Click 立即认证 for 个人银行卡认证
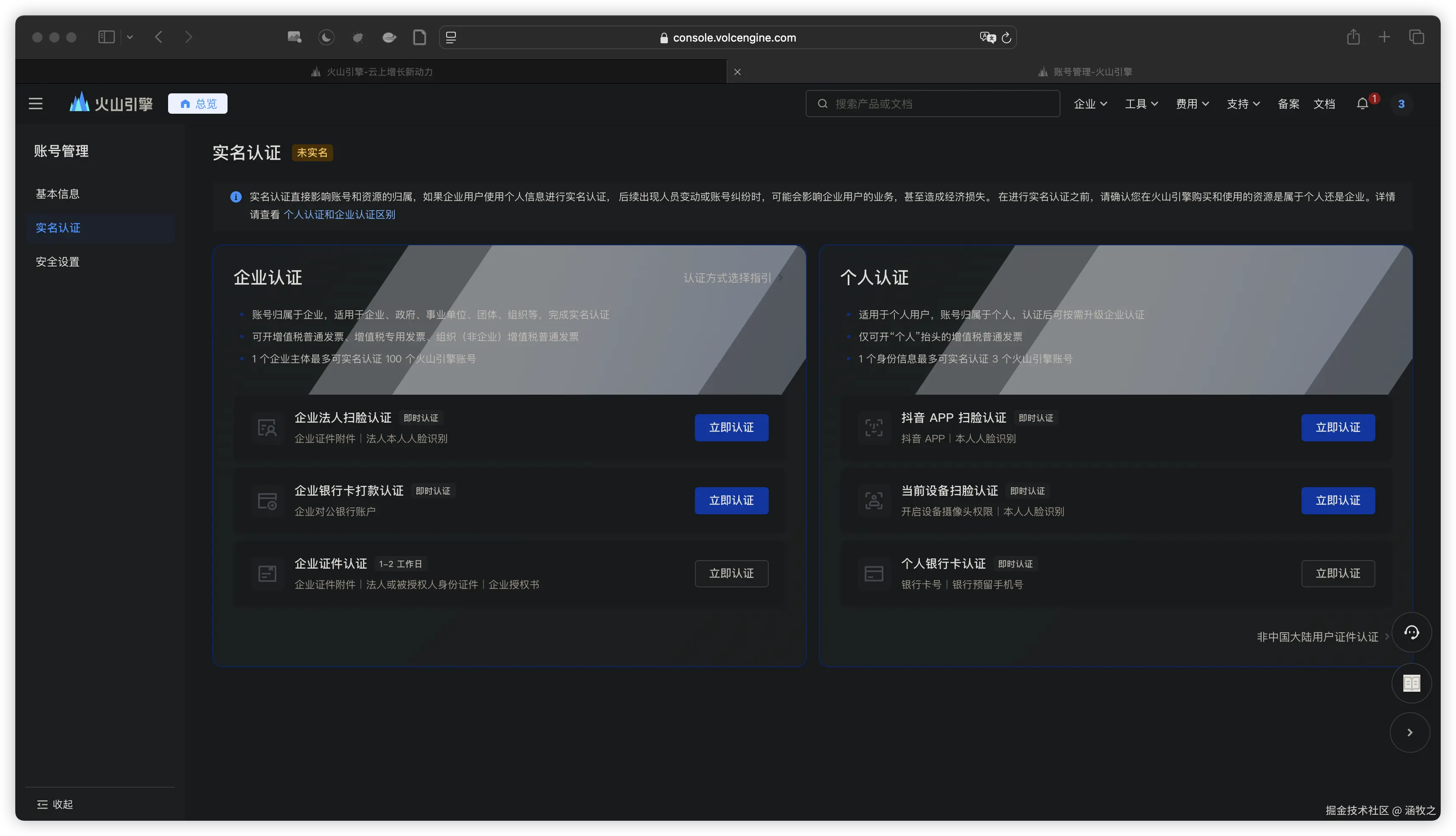Image resolution: width=1456 pixels, height=836 pixels. pyautogui.click(x=1338, y=574)
